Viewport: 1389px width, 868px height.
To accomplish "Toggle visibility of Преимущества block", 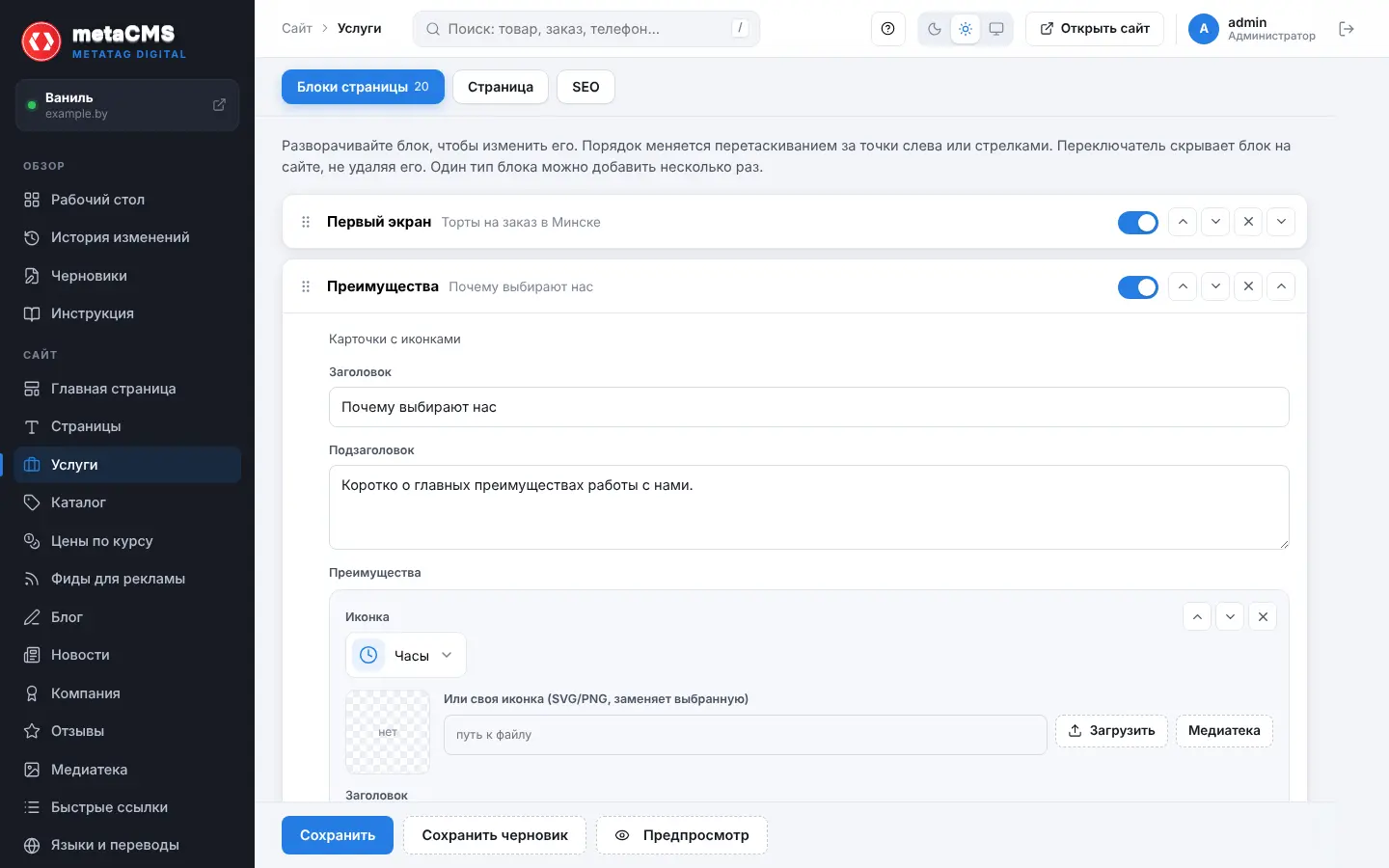I will [x=1138, y=287].
